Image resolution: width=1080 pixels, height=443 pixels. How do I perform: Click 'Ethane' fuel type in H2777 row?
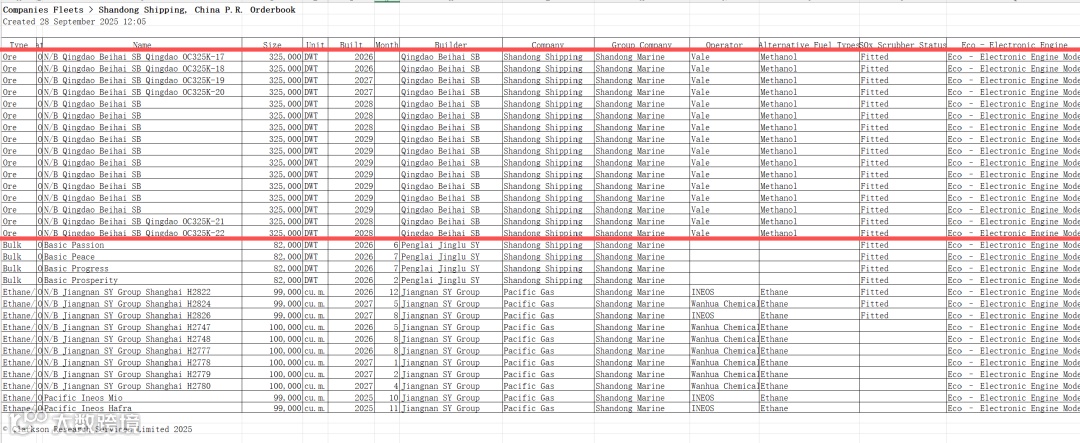(x=809, y=351)
